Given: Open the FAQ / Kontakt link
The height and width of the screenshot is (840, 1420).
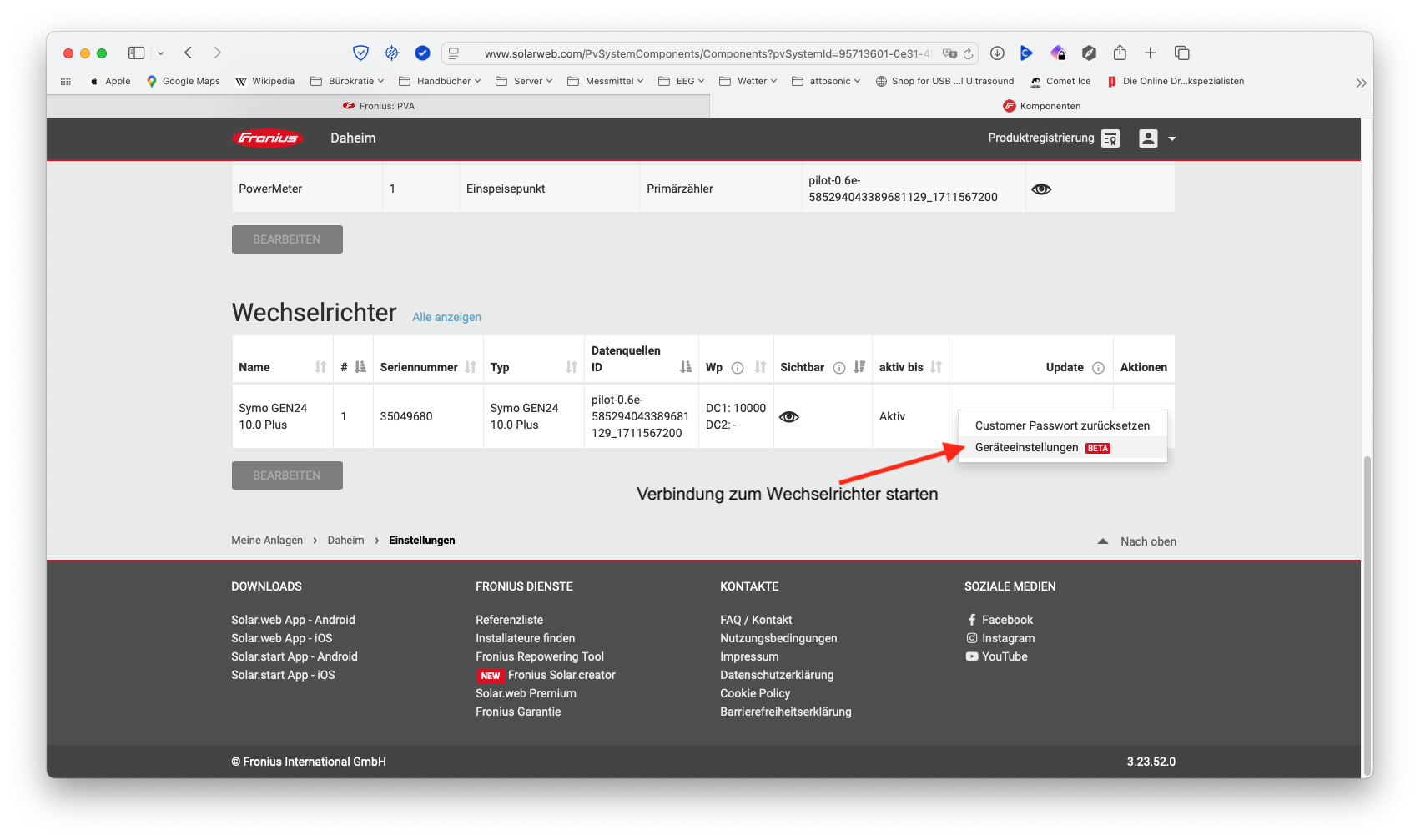Looking at the screenshot, I should tap(756, 620).
